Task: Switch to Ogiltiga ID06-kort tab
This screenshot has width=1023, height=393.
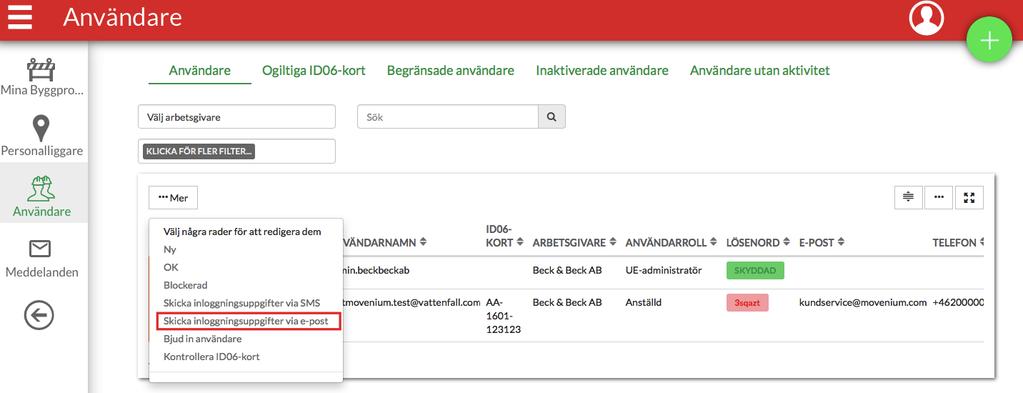Action: pos(314,71)
